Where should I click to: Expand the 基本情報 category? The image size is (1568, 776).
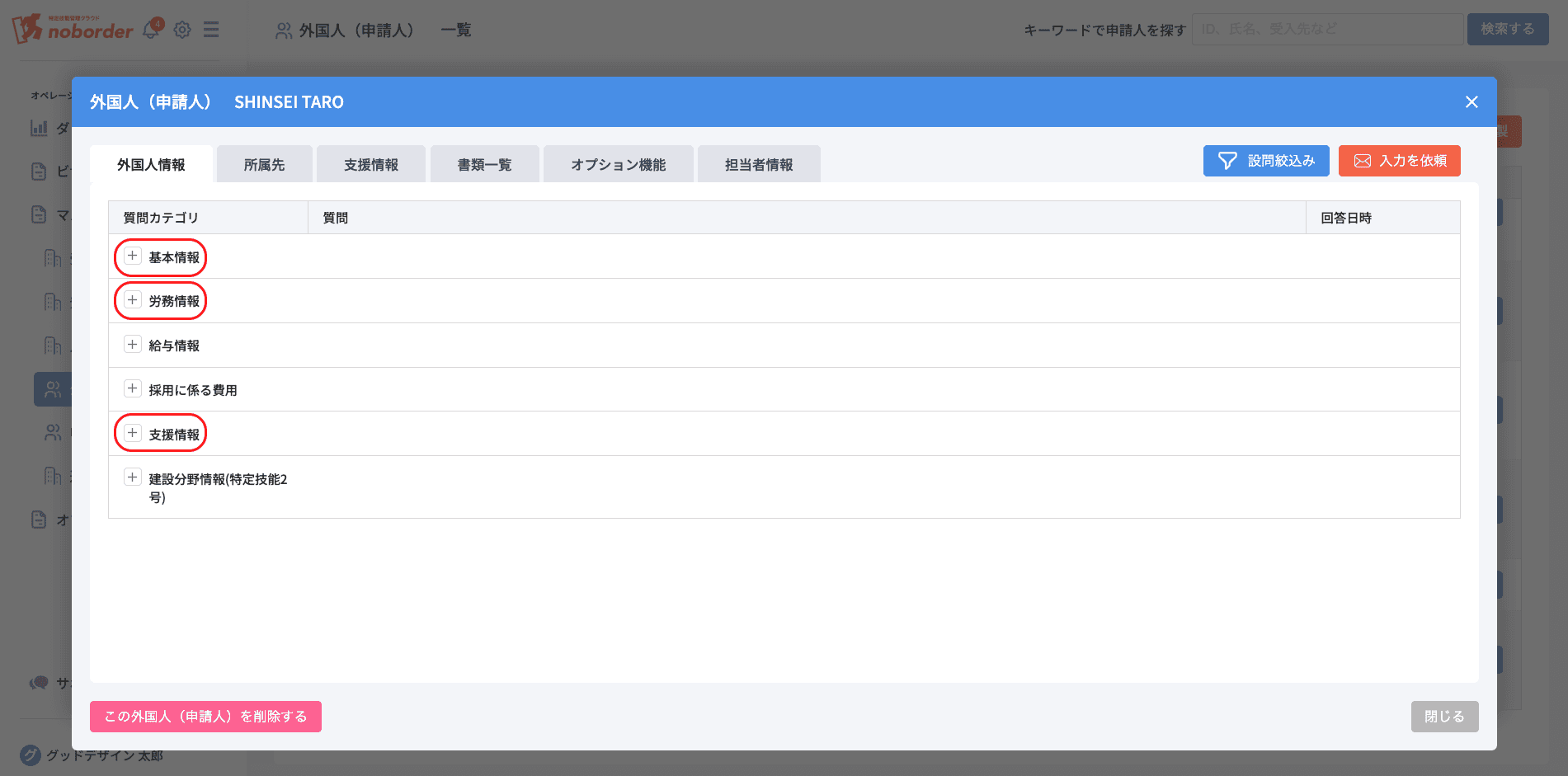132,256
